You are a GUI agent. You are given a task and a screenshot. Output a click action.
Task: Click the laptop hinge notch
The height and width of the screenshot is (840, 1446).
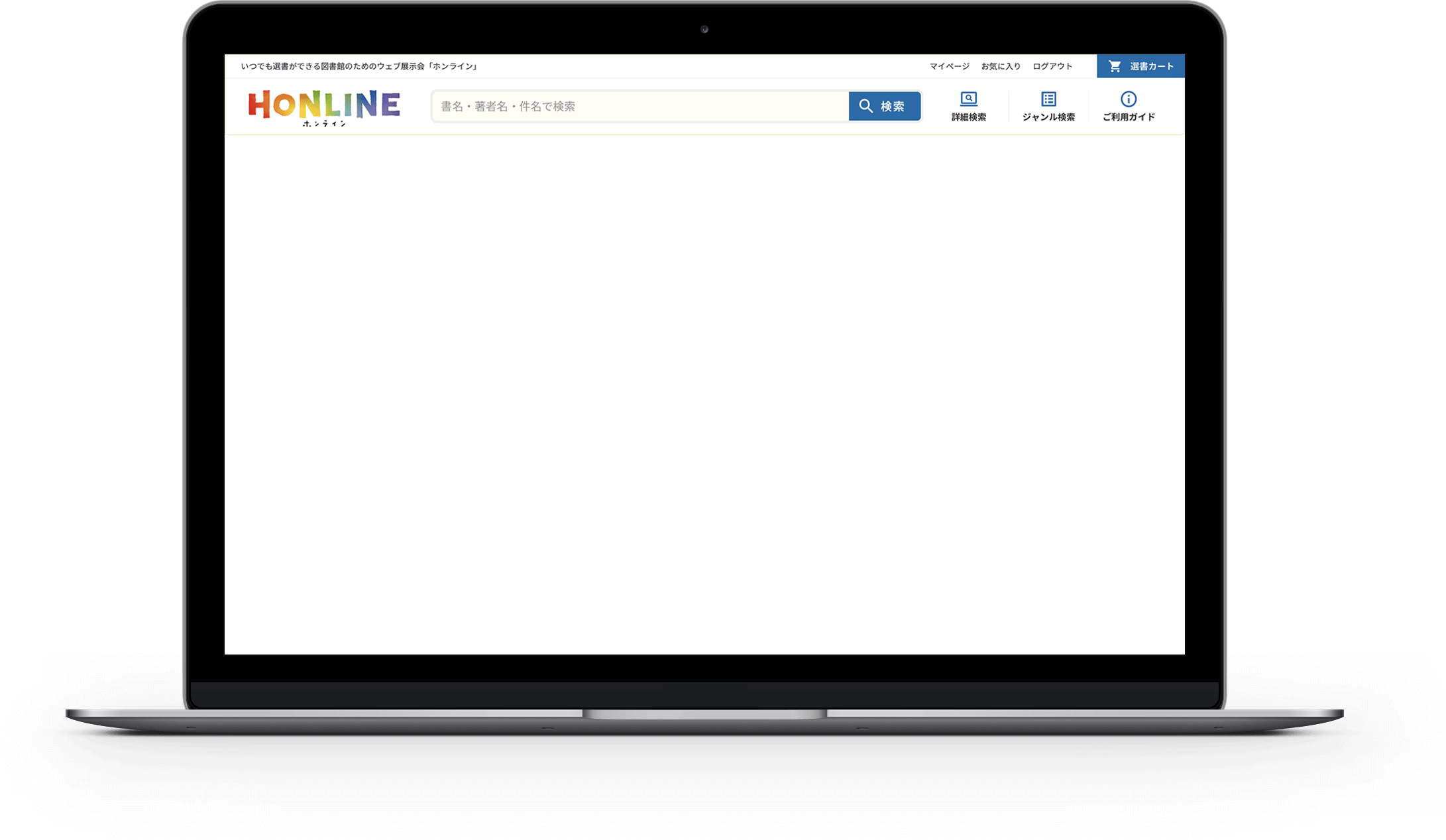point(704,714)
